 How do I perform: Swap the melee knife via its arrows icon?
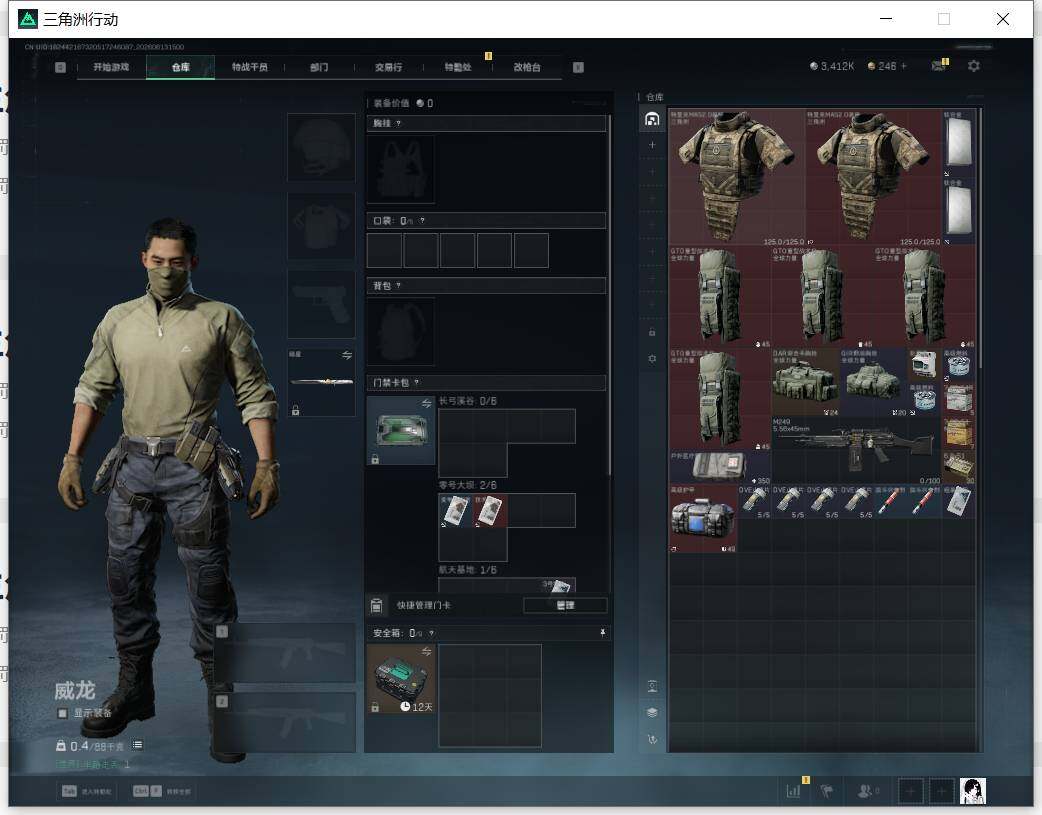pos(347,355)
